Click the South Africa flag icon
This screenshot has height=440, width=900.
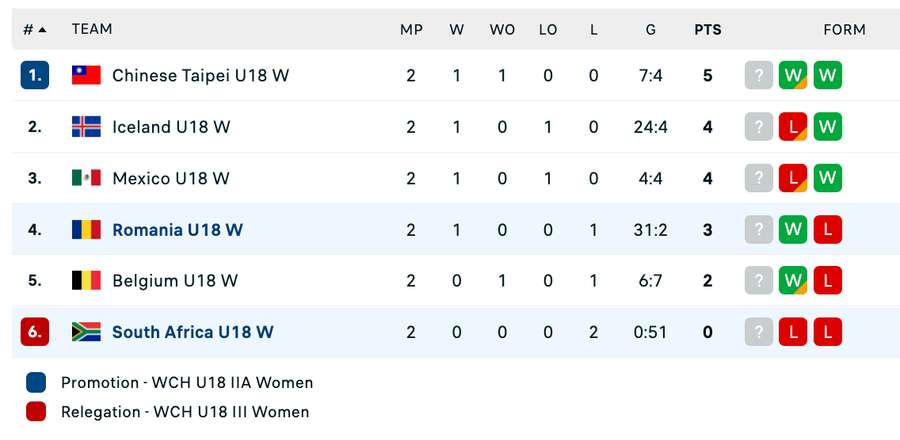point(86,332)
